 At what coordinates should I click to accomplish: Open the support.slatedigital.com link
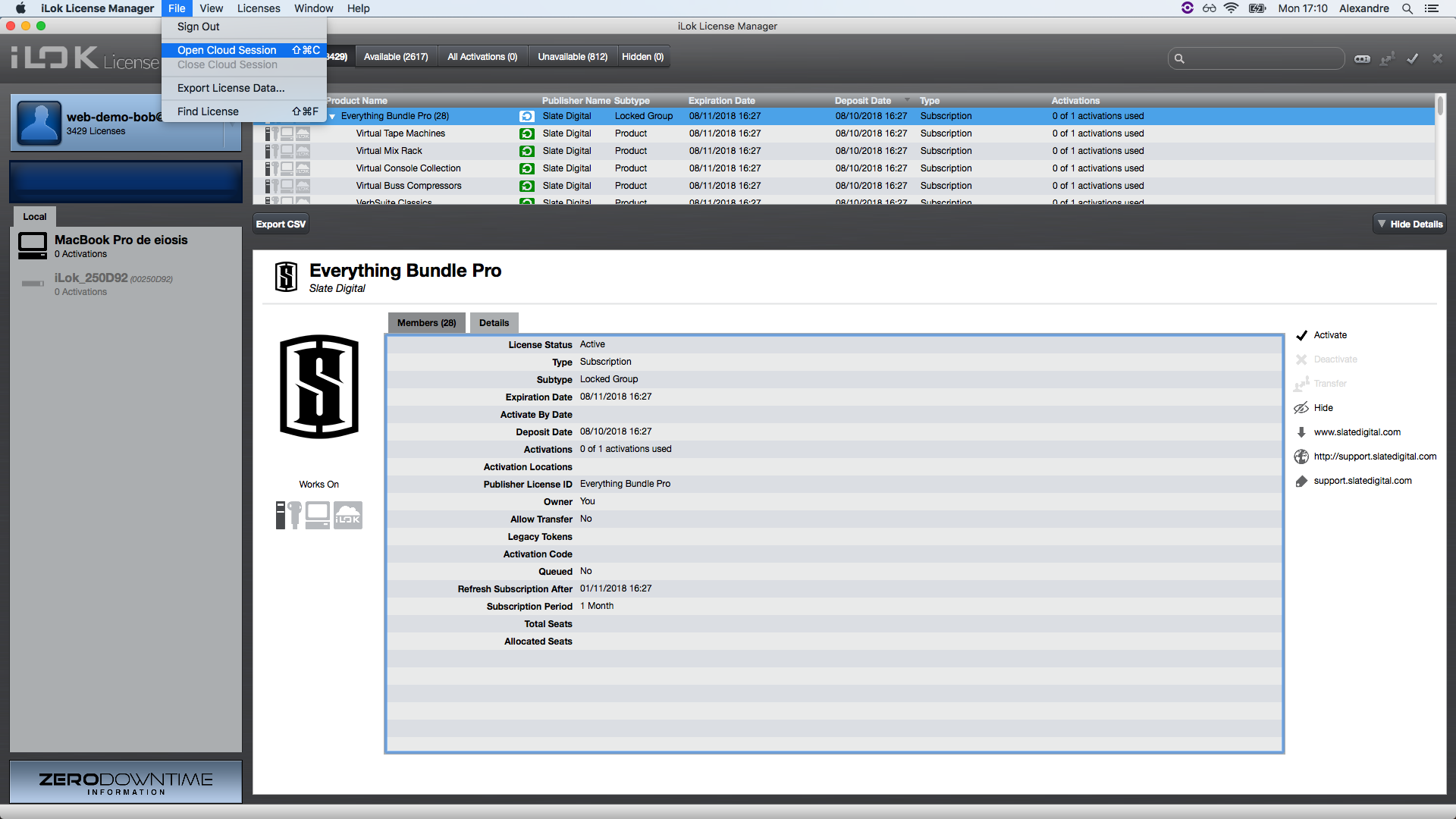click(x=1362, y=481)
